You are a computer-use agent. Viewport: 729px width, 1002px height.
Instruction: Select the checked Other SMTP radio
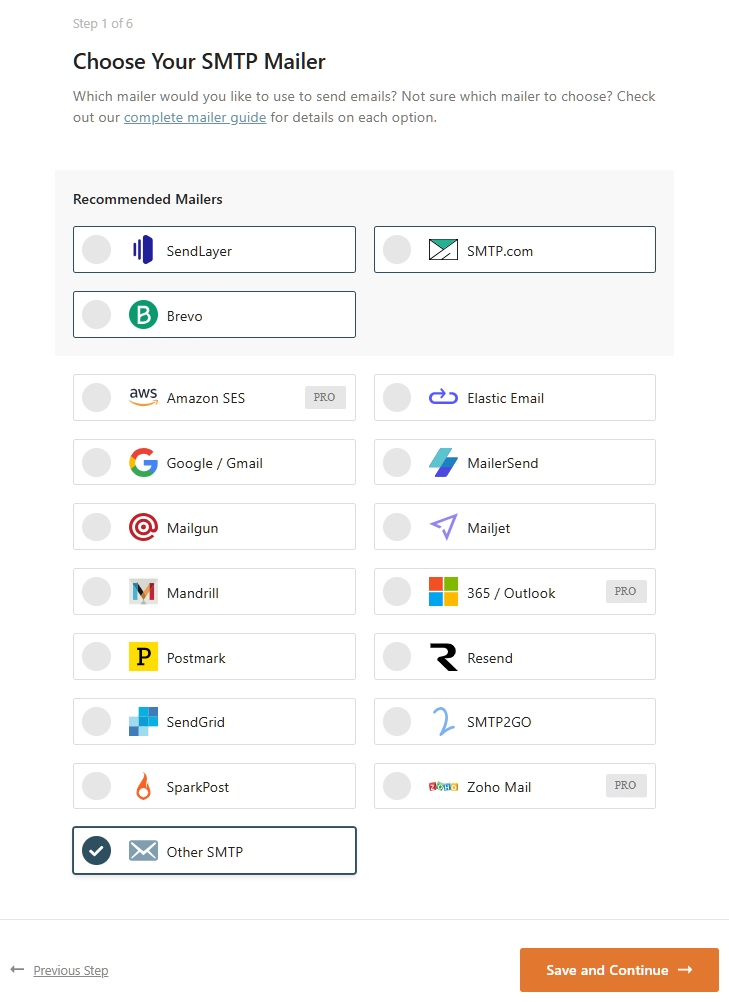click(96, 851)
